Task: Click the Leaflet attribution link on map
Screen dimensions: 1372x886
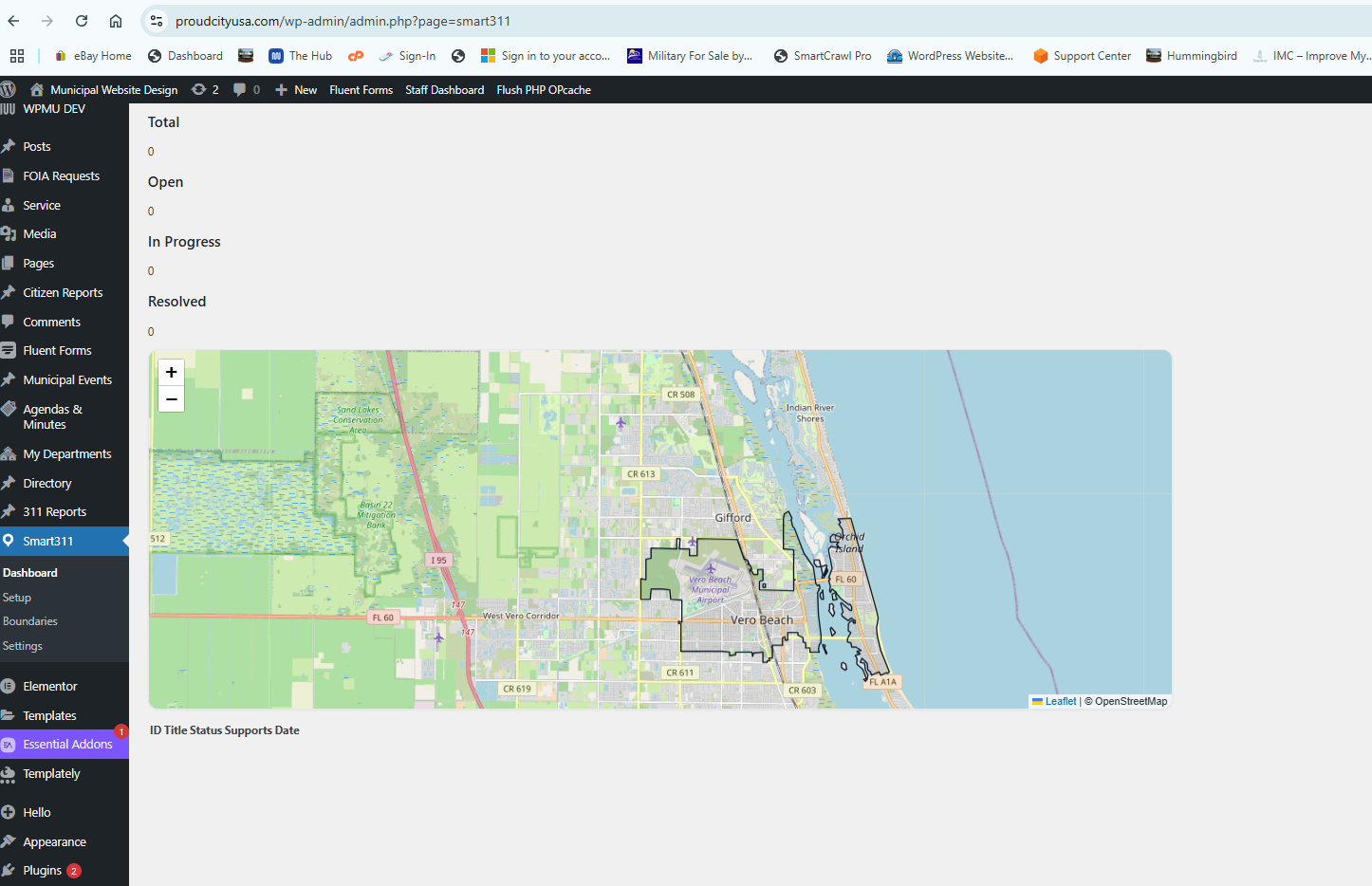Action: 1060,702
